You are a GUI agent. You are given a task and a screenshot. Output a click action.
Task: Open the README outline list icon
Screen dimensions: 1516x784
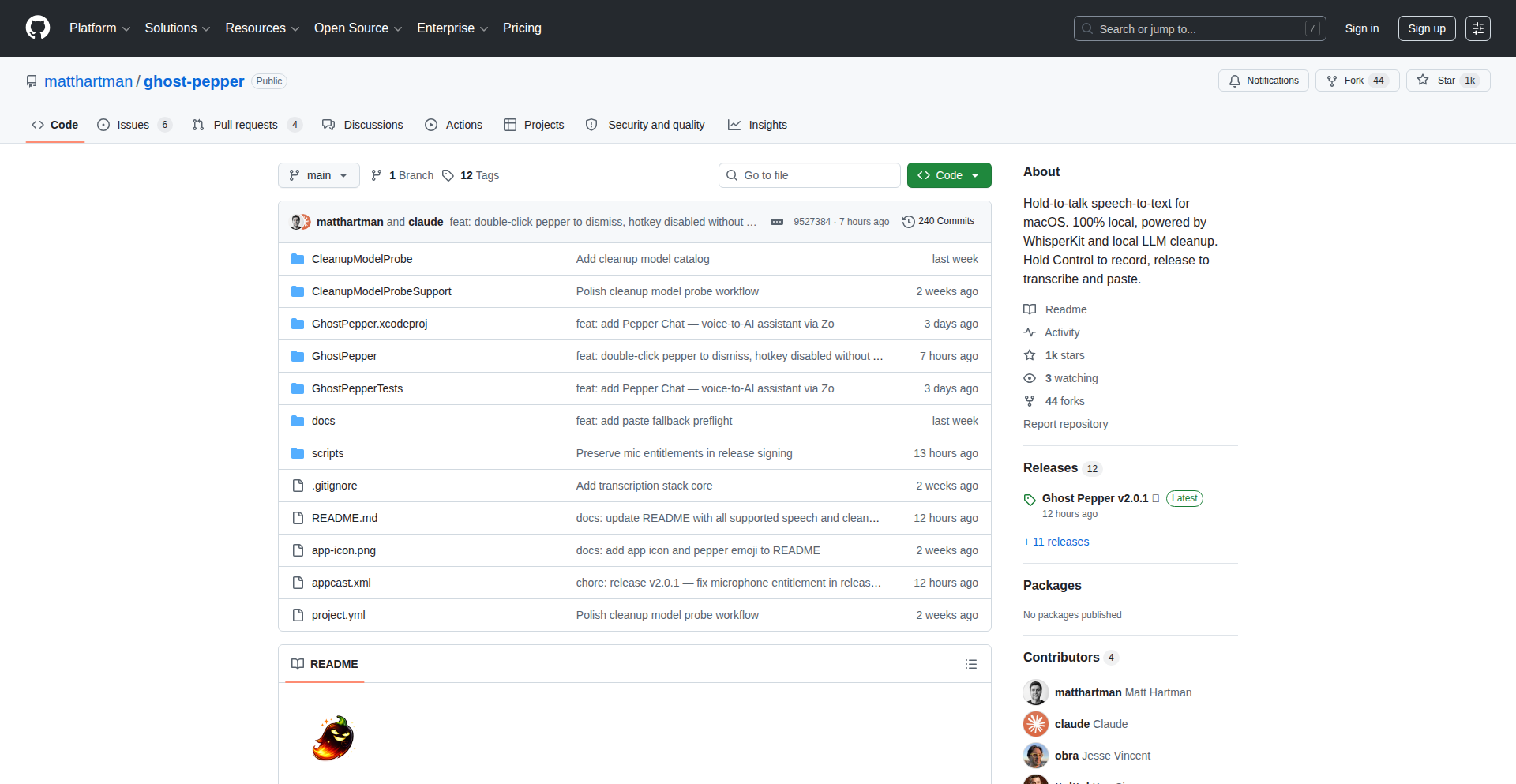pos(970,664)
